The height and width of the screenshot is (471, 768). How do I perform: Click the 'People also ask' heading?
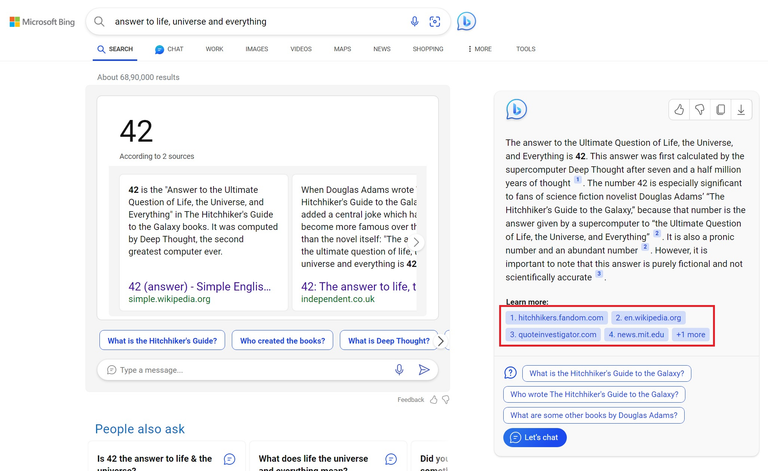point(140,429)
